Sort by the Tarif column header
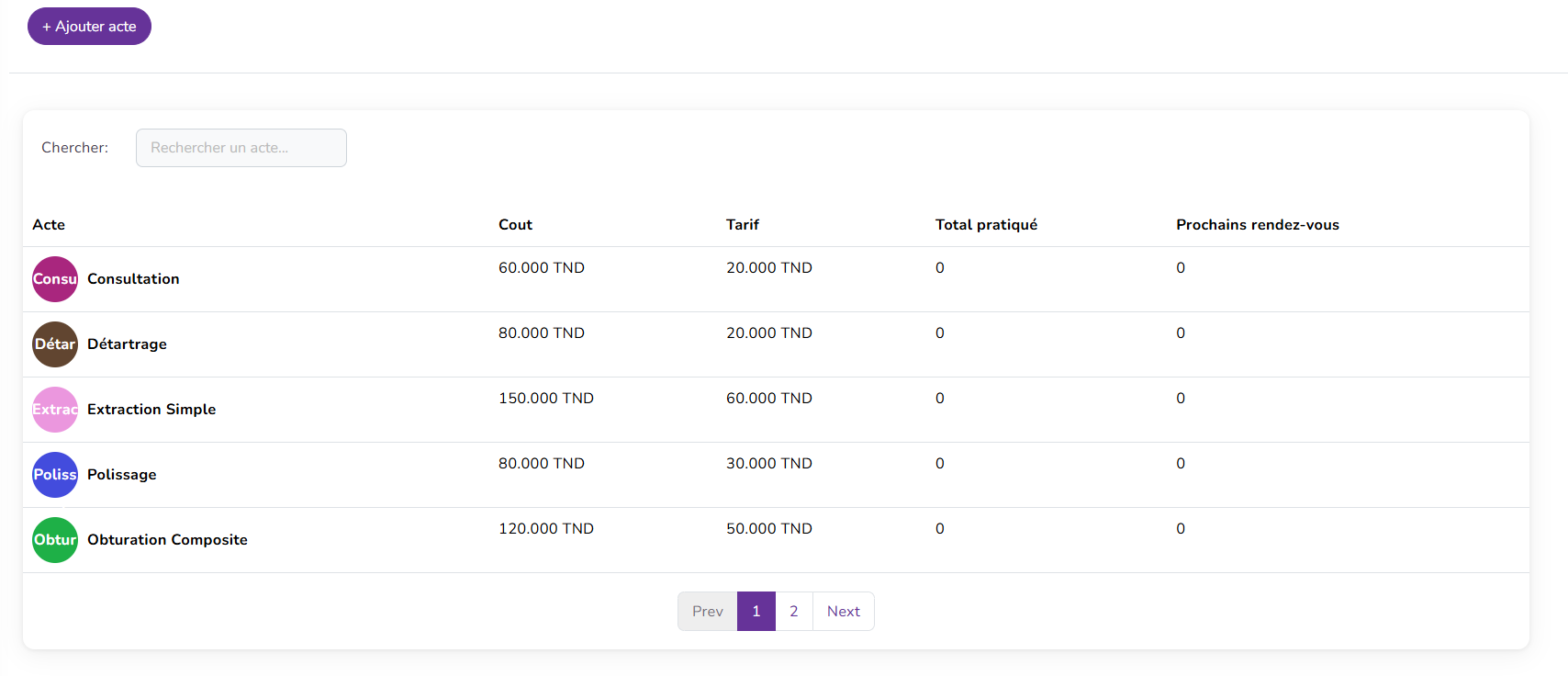The image size is (1568, 676). click(x=742, y=225)
